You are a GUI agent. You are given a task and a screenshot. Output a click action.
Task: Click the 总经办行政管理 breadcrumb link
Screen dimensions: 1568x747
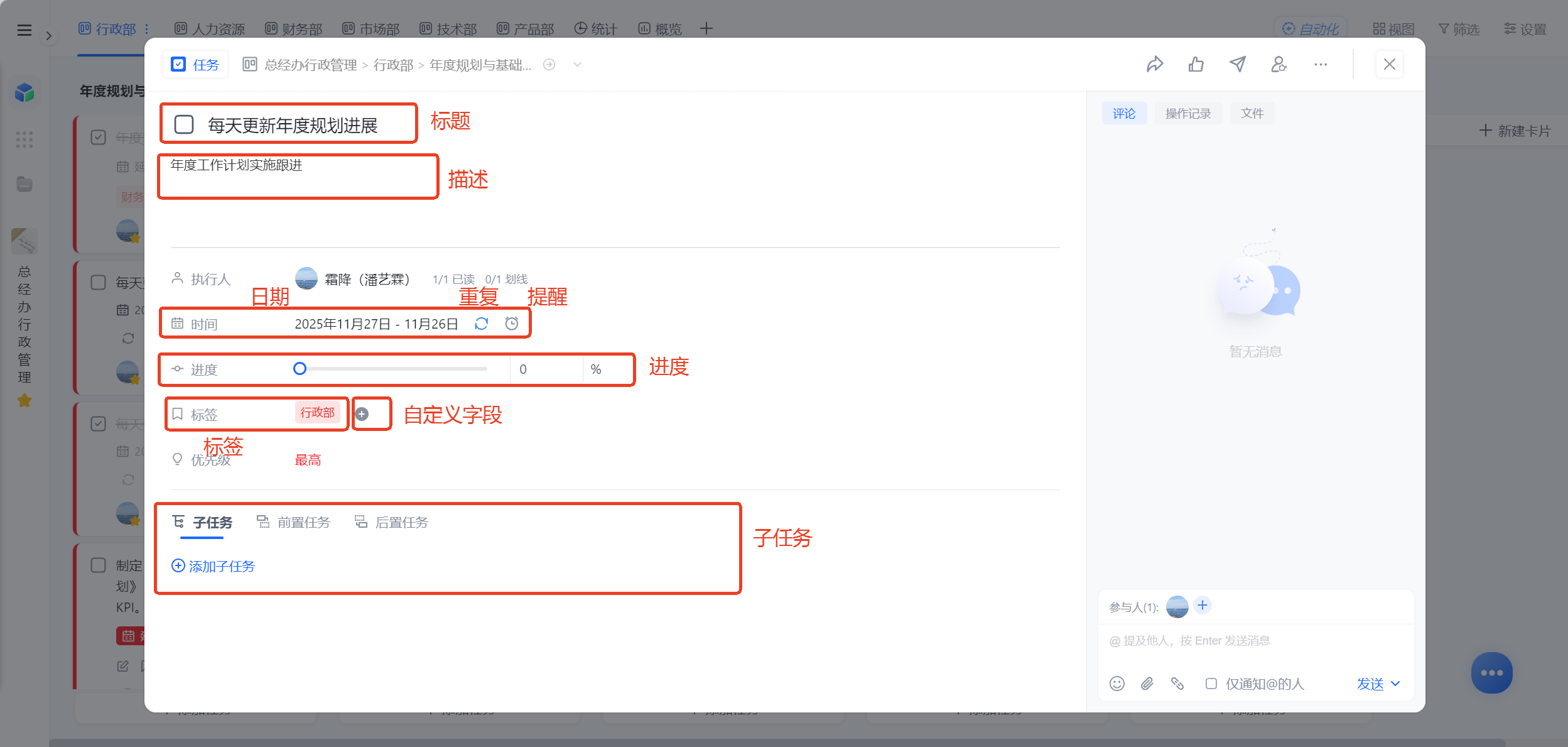point(311,65)
